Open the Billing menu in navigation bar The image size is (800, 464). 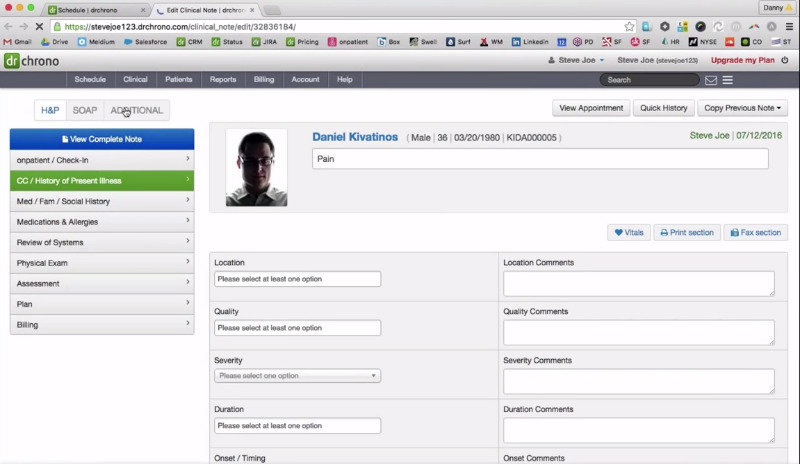(x=263, y=79)
